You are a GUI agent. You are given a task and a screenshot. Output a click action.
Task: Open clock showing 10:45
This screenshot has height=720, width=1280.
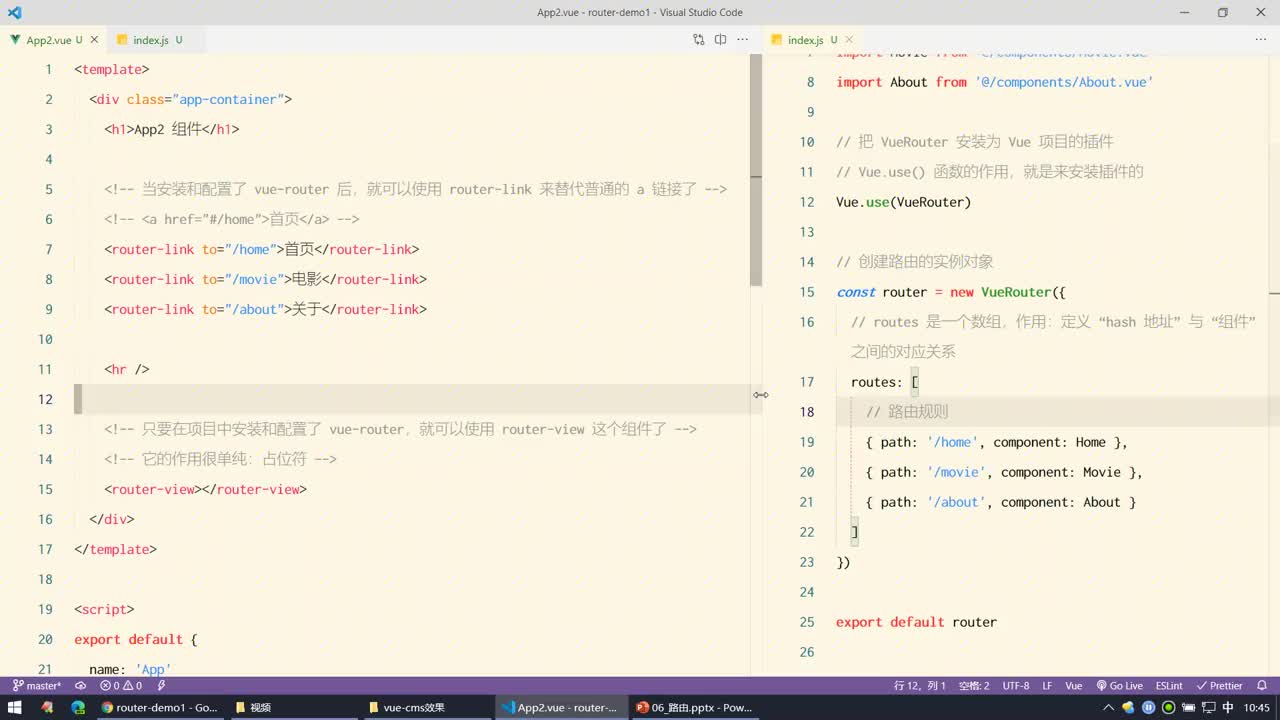[x=1256, y=707]
